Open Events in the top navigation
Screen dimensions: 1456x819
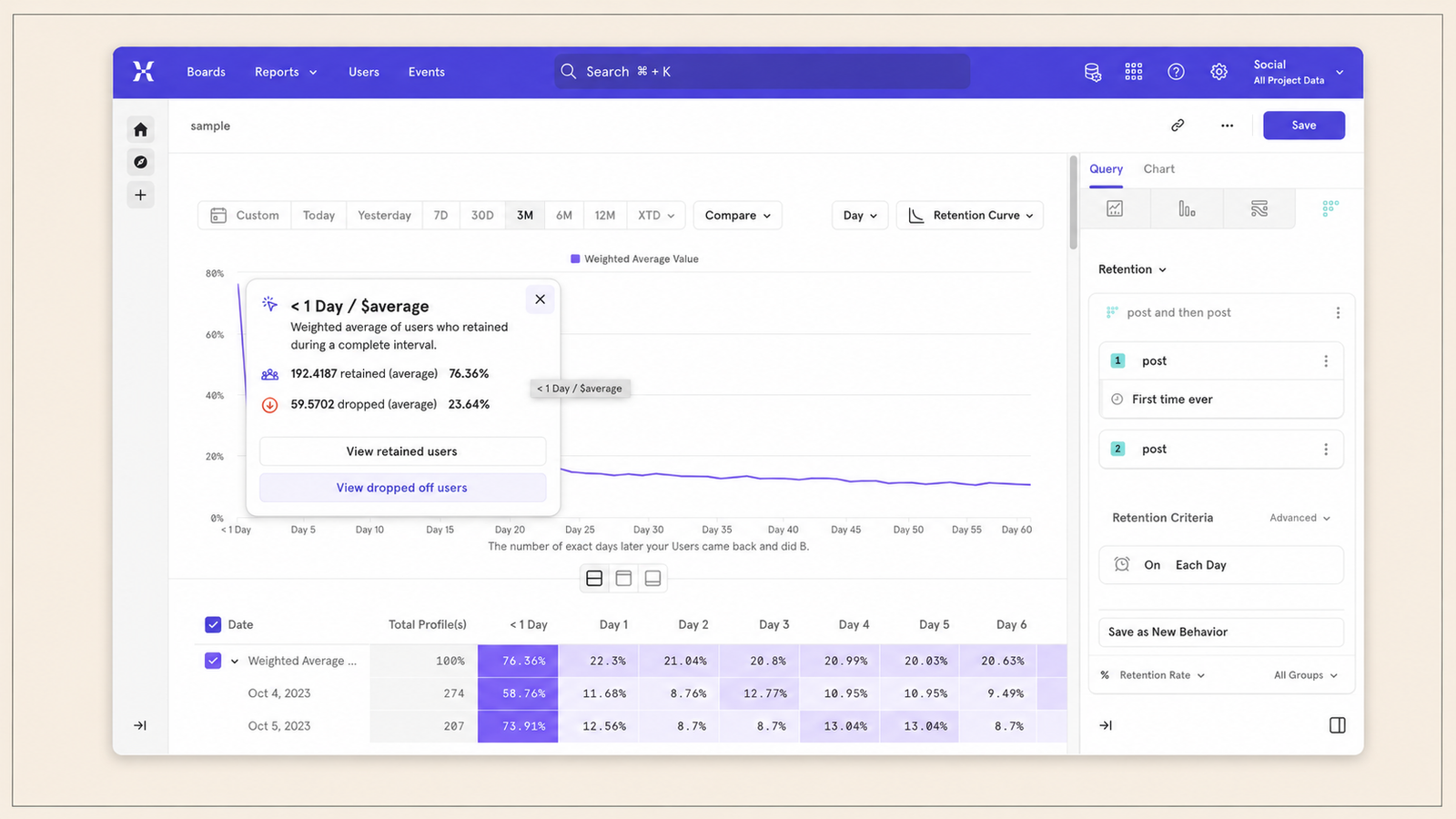click(x=427, y=72)
